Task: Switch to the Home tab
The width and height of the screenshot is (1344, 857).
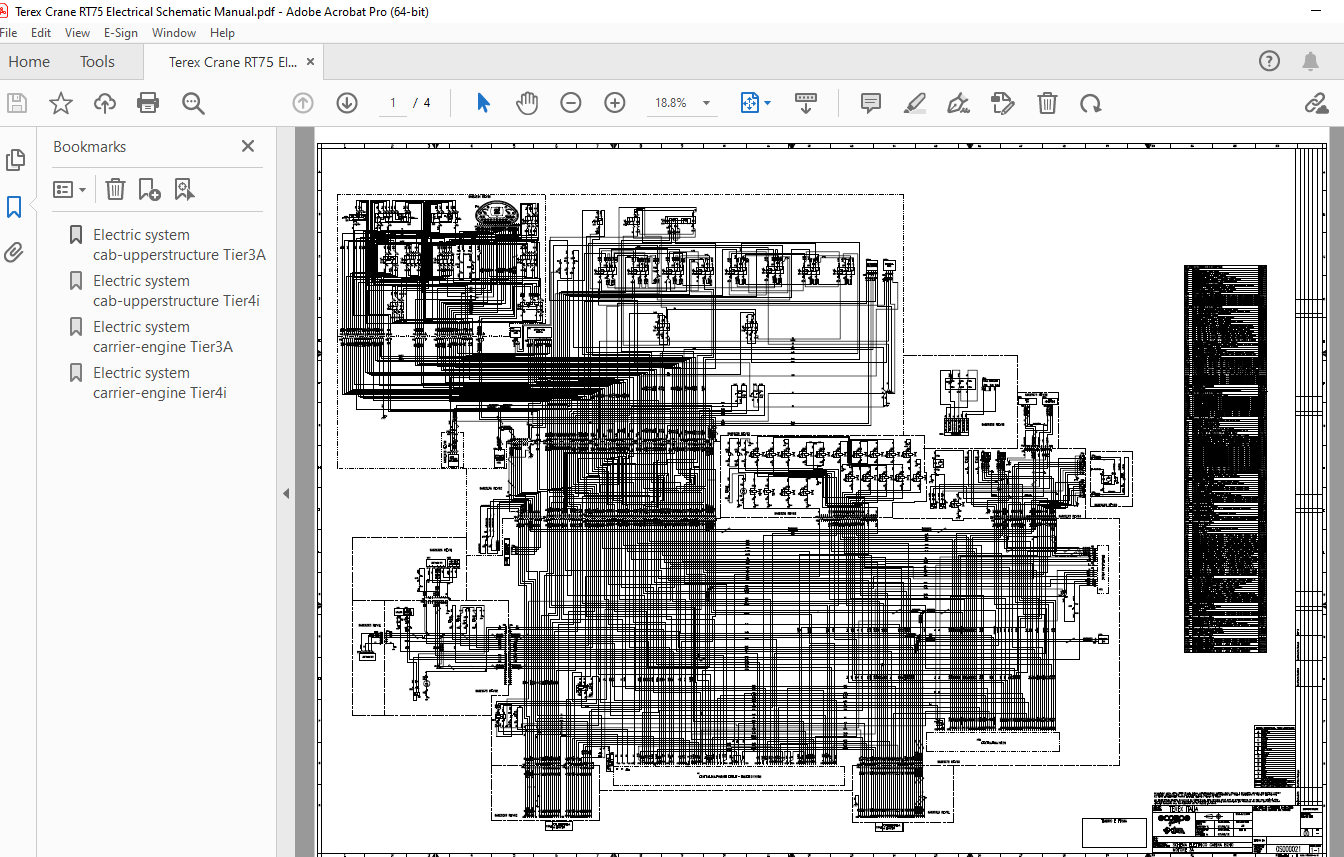Action: point(29,61)
